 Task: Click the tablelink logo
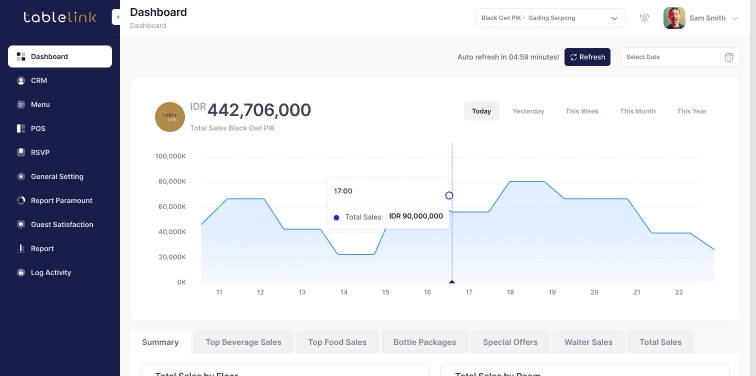click(60, 17)
